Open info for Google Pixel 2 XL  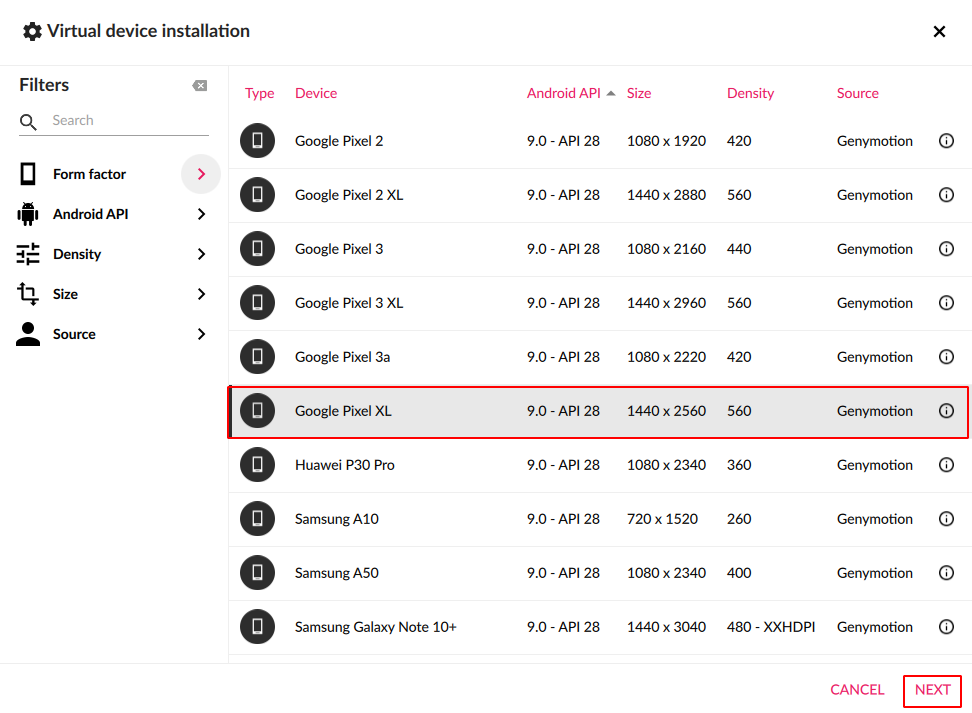pyautogui.click(x=946, y=195)
